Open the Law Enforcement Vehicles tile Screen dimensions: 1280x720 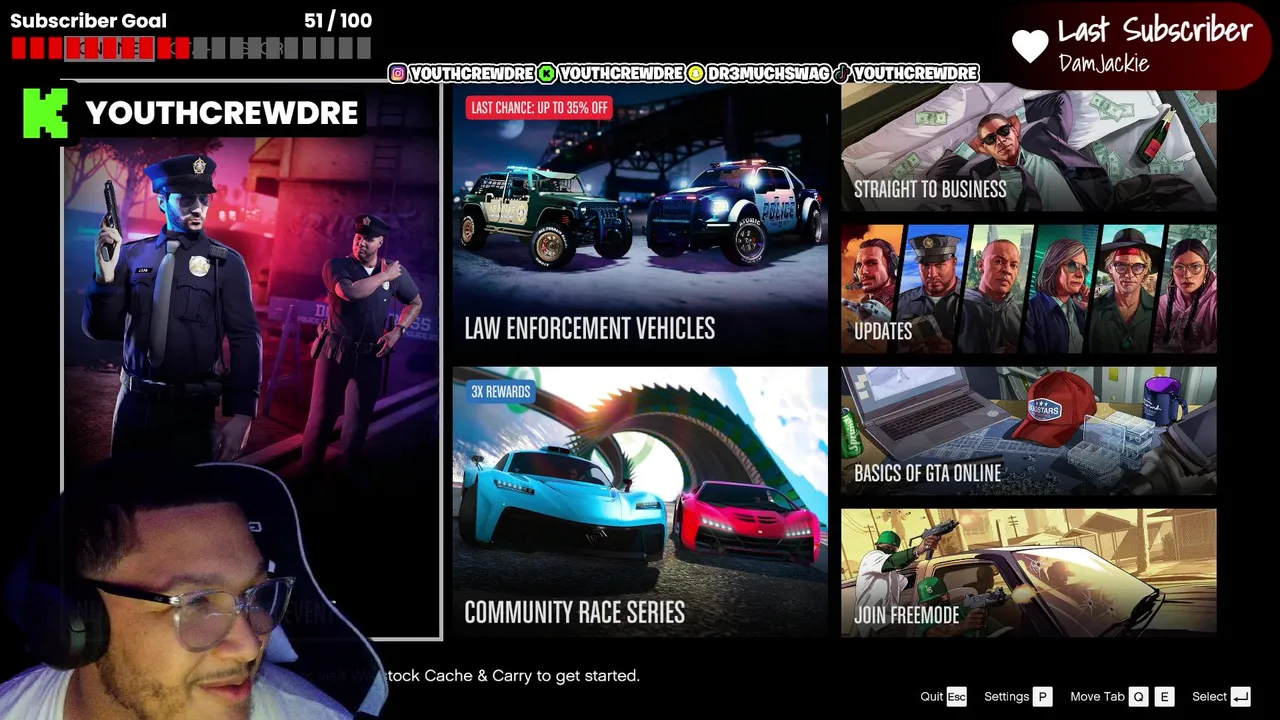tap(640, 219)
